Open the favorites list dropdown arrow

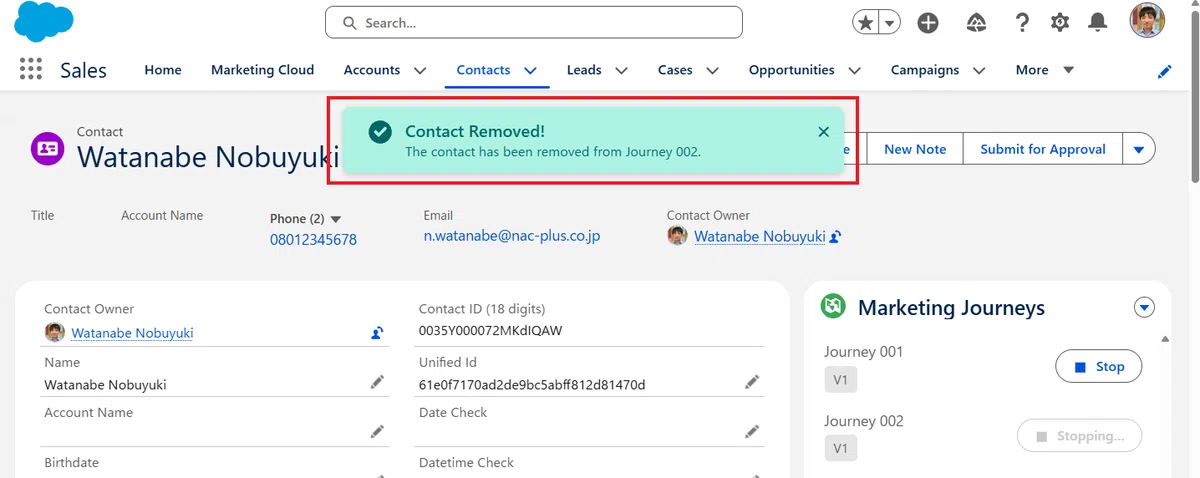tap(889, 22)
